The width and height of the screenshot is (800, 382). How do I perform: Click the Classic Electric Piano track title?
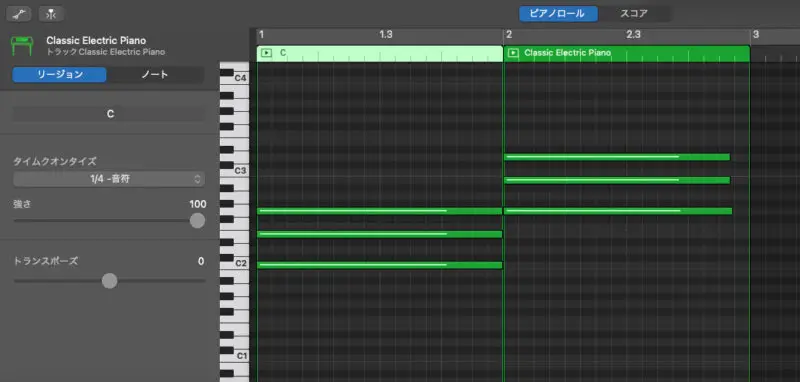[96, 41]
